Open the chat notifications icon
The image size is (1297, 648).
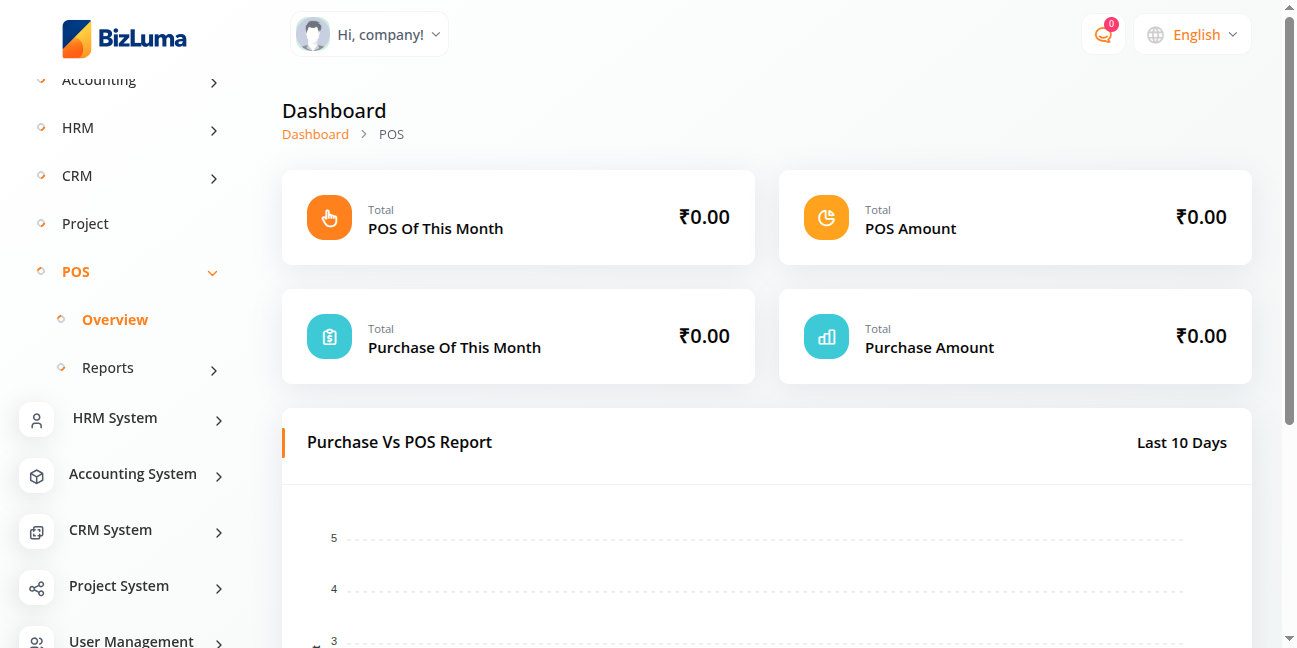point(1103,35)
